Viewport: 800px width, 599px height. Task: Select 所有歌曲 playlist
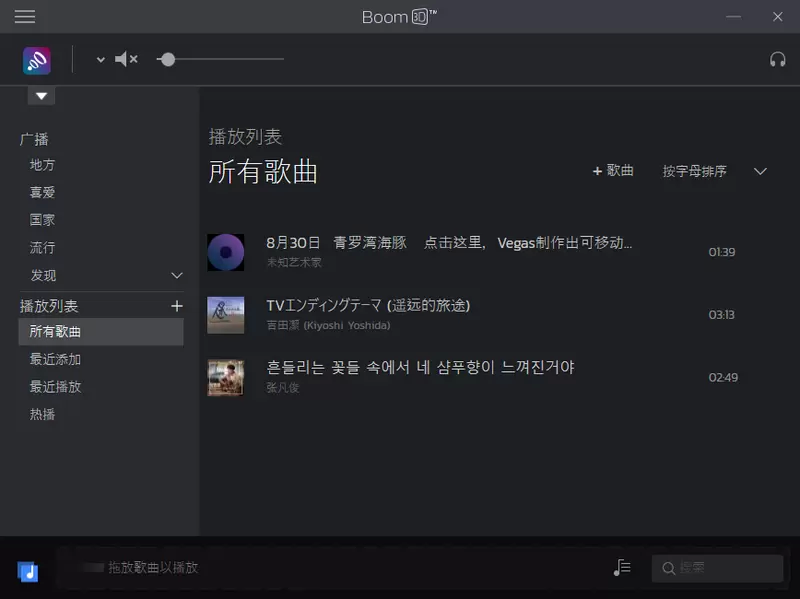tap(101, 332)
